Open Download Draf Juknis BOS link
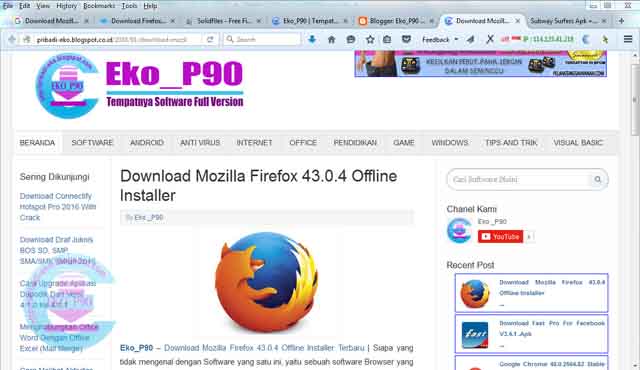640x370 pixels. (57, 250)
